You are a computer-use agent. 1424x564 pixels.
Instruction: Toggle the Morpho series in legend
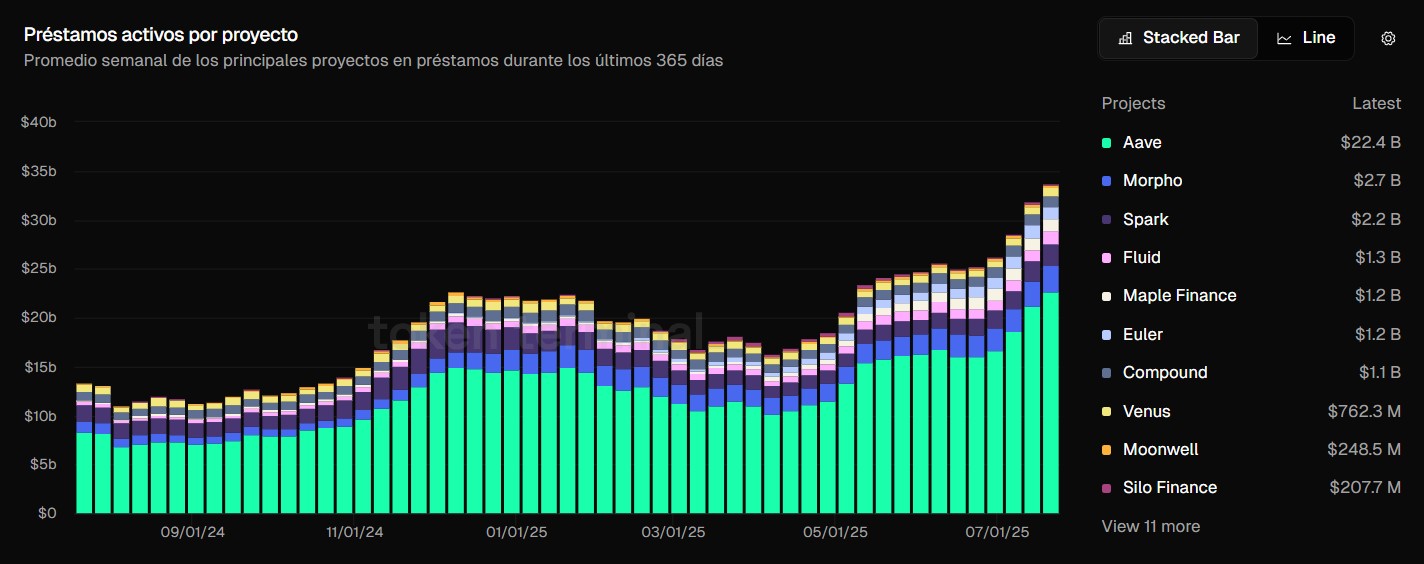coord(1251,181)
